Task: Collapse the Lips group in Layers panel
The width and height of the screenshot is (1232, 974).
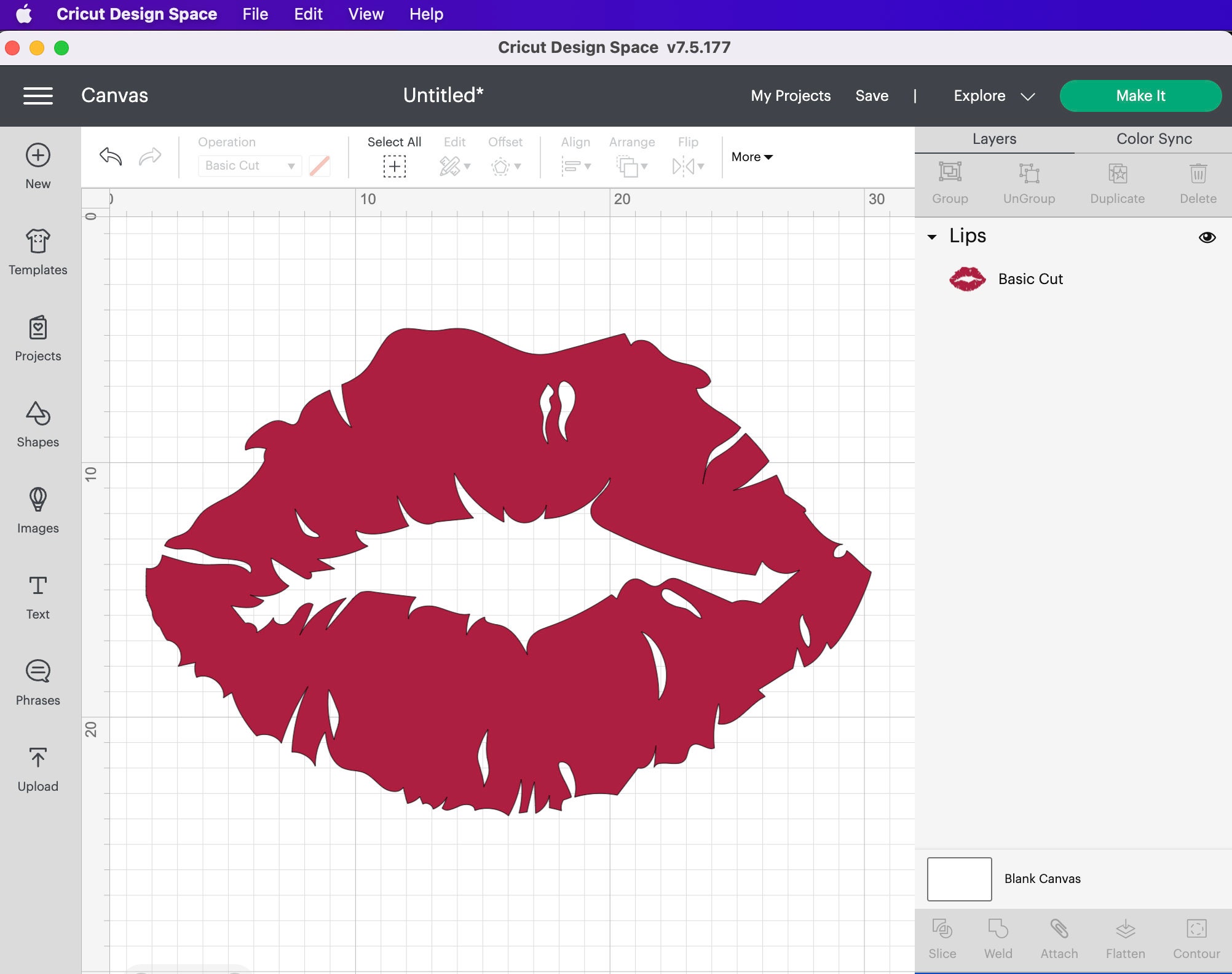Action: click(932, 237)
